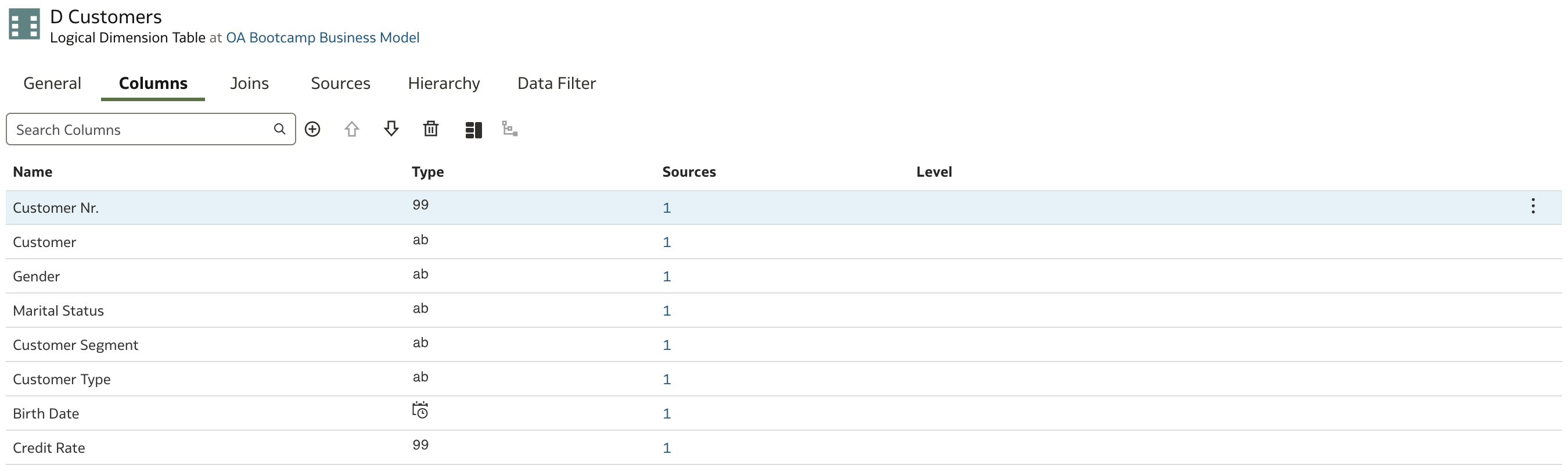The image size is (1568, 472).
Task: Click the Customer Type sources count link
Action: (667, 380)
